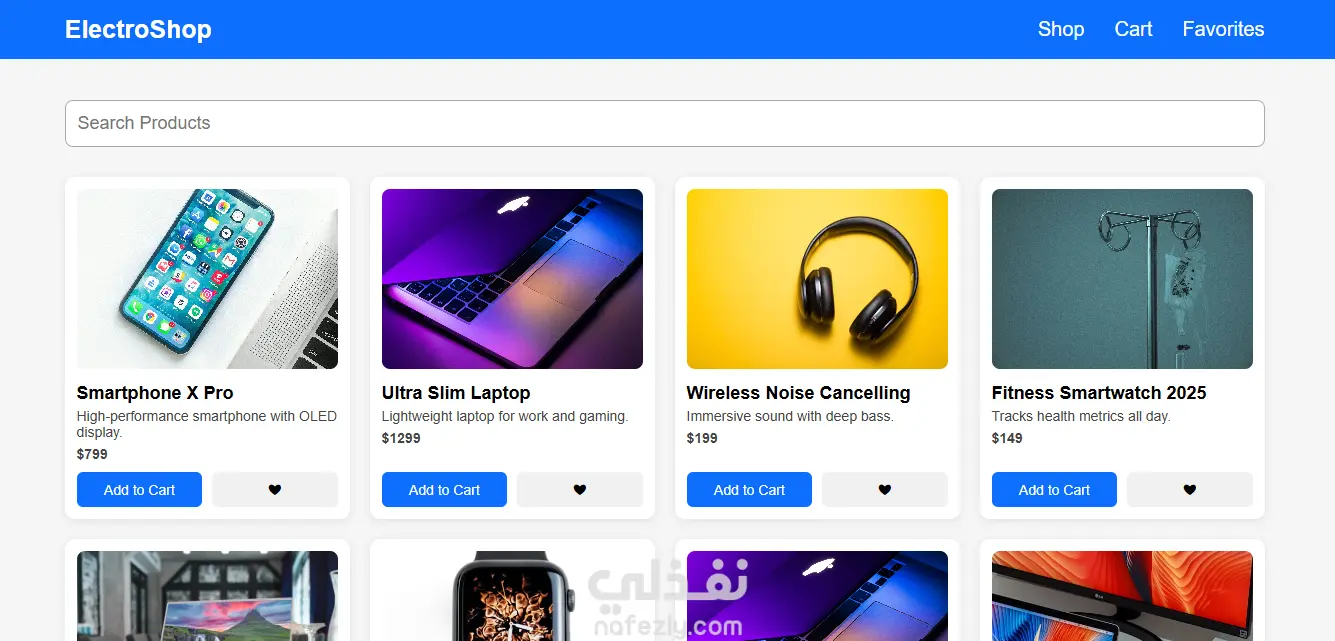Select the yellow headphones product image
Screen dimensions: 1335x641
click(x=817, y=279)
